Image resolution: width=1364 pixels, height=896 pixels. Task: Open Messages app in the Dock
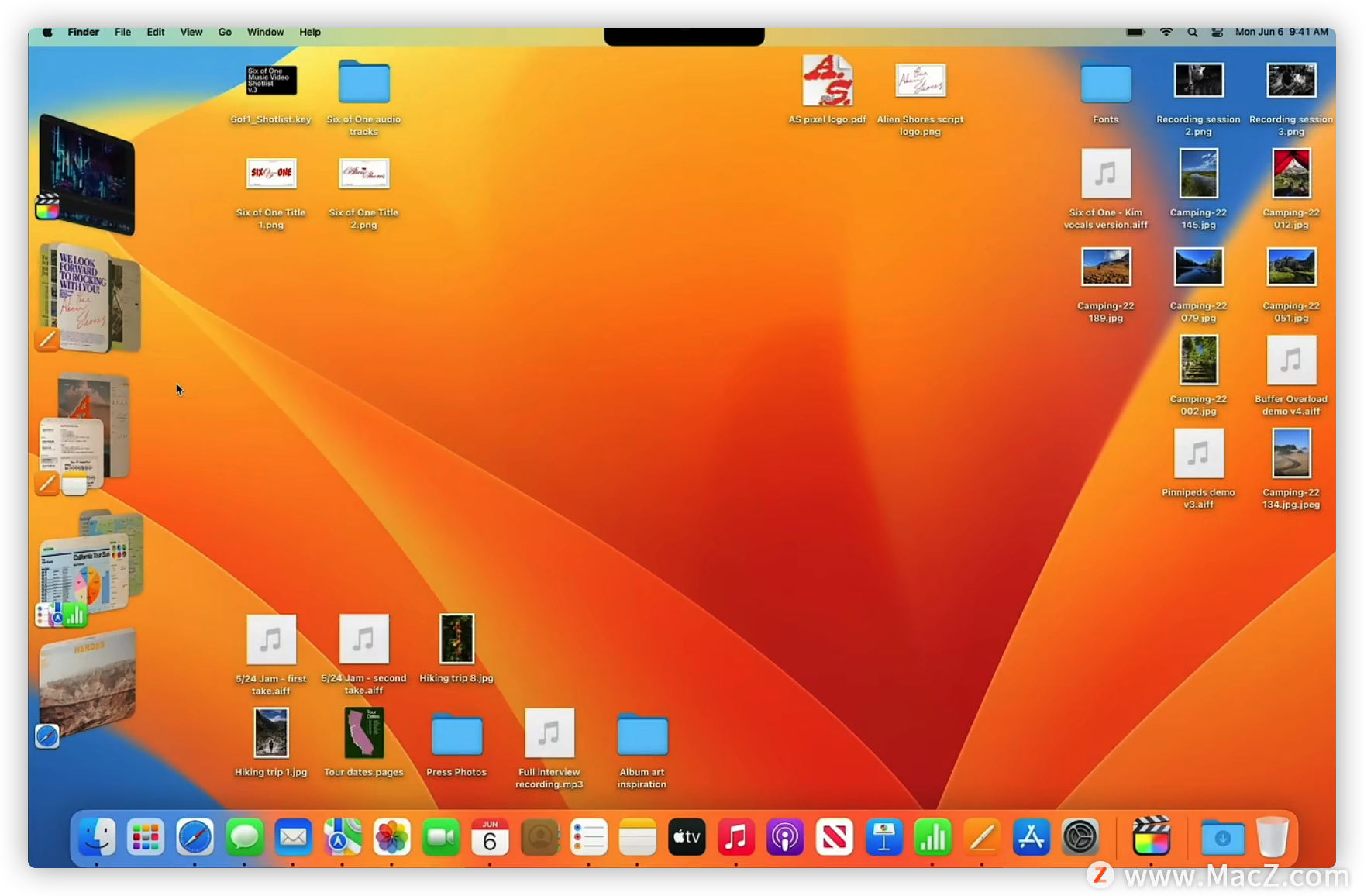tap(244, 837)
